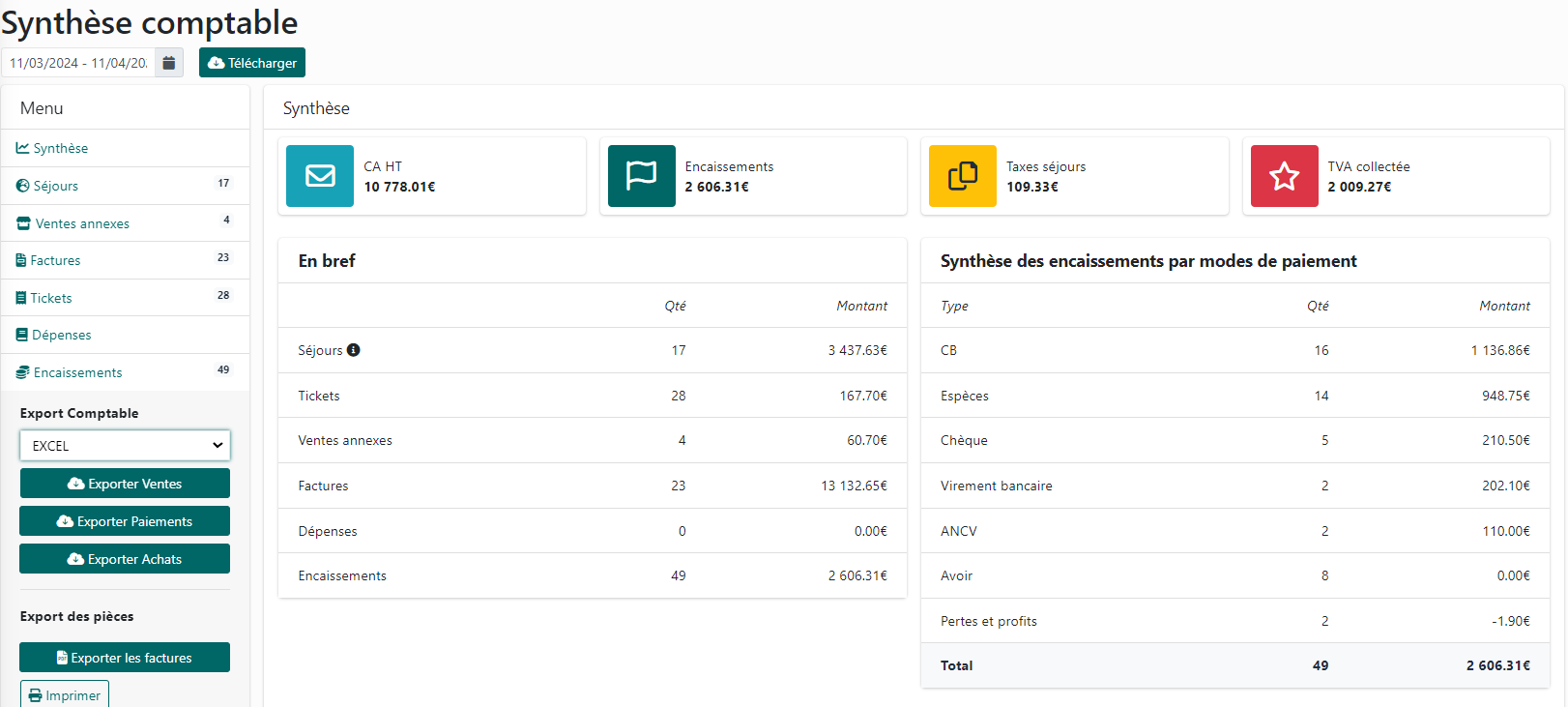
Task: Click Exporter Ventes button
Action: [125, 484]
